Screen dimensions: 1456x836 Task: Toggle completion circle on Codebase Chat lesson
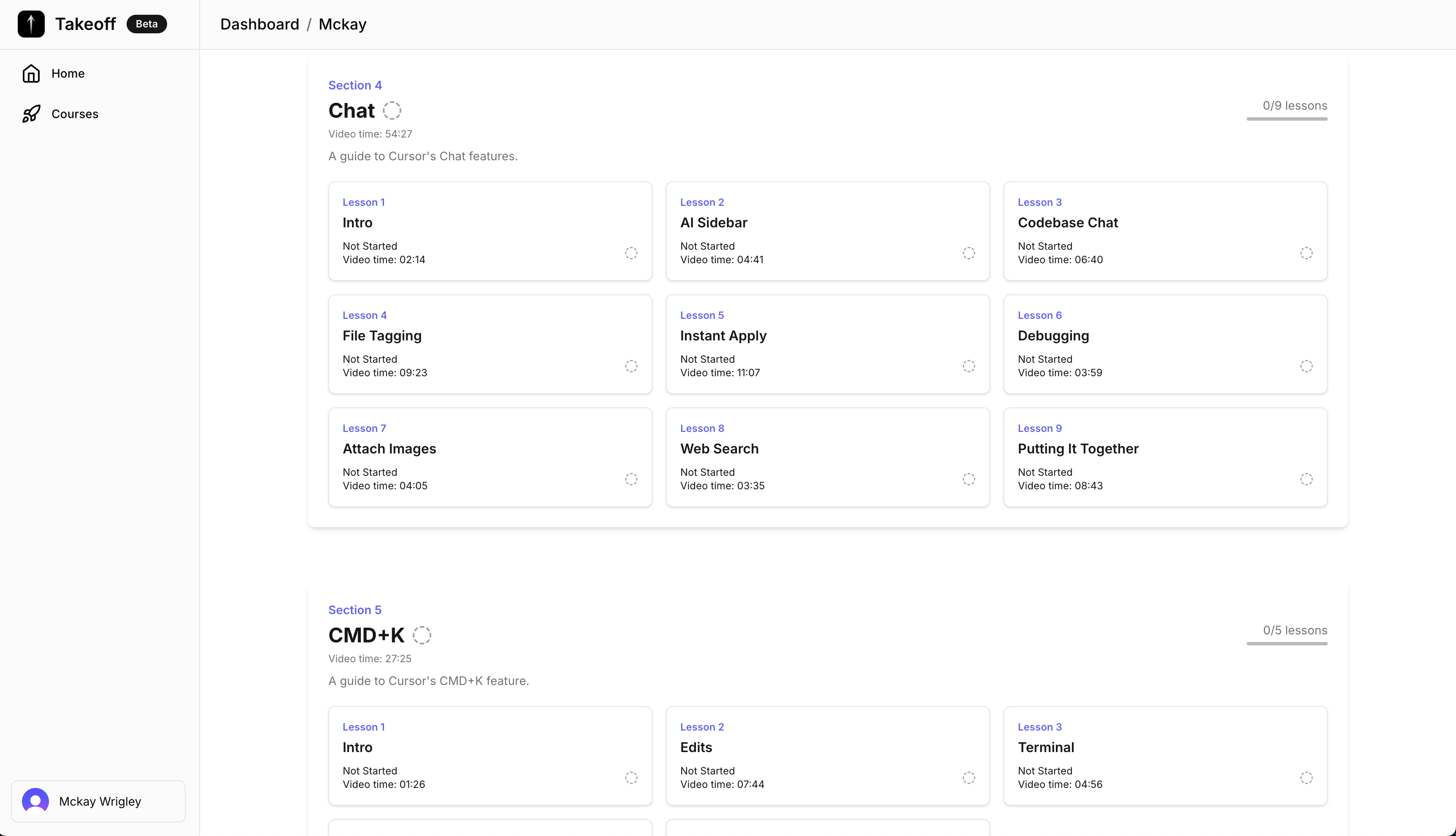(x=1307, y=253)
